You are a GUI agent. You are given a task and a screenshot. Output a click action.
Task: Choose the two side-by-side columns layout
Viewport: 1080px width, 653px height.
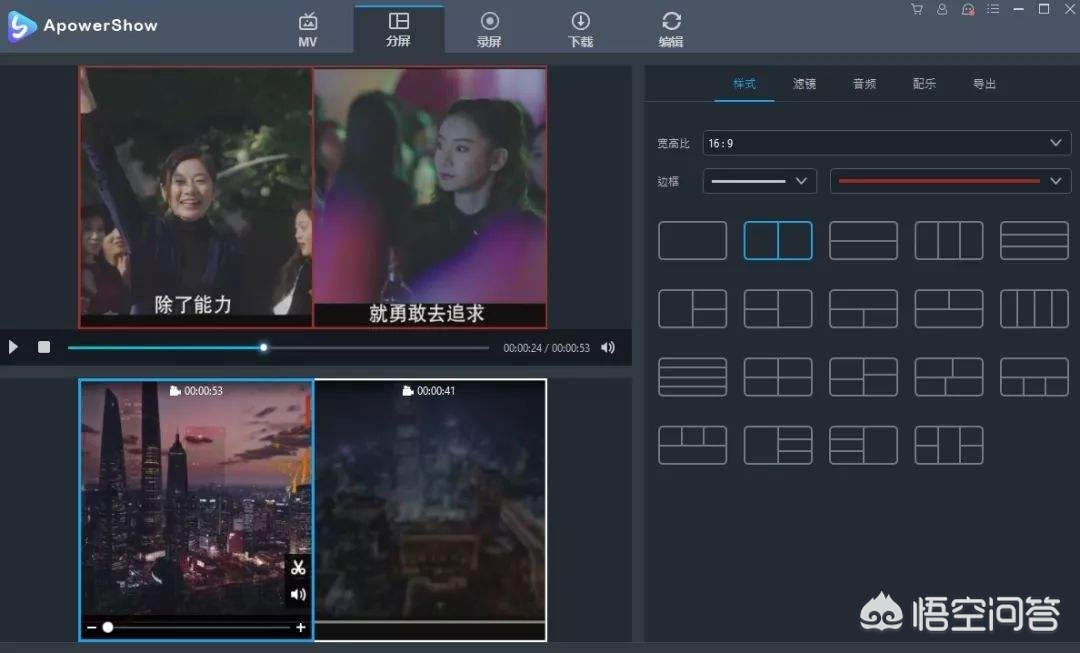point(778,240)
